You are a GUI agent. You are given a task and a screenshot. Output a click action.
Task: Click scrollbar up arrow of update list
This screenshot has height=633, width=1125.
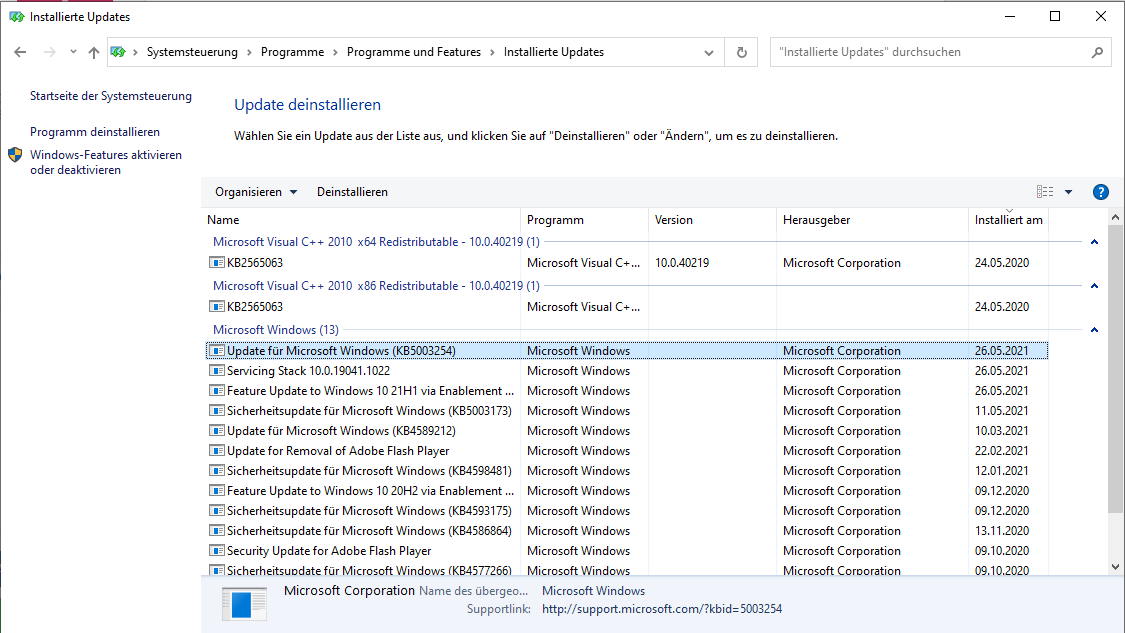[x=1115, y=217]
